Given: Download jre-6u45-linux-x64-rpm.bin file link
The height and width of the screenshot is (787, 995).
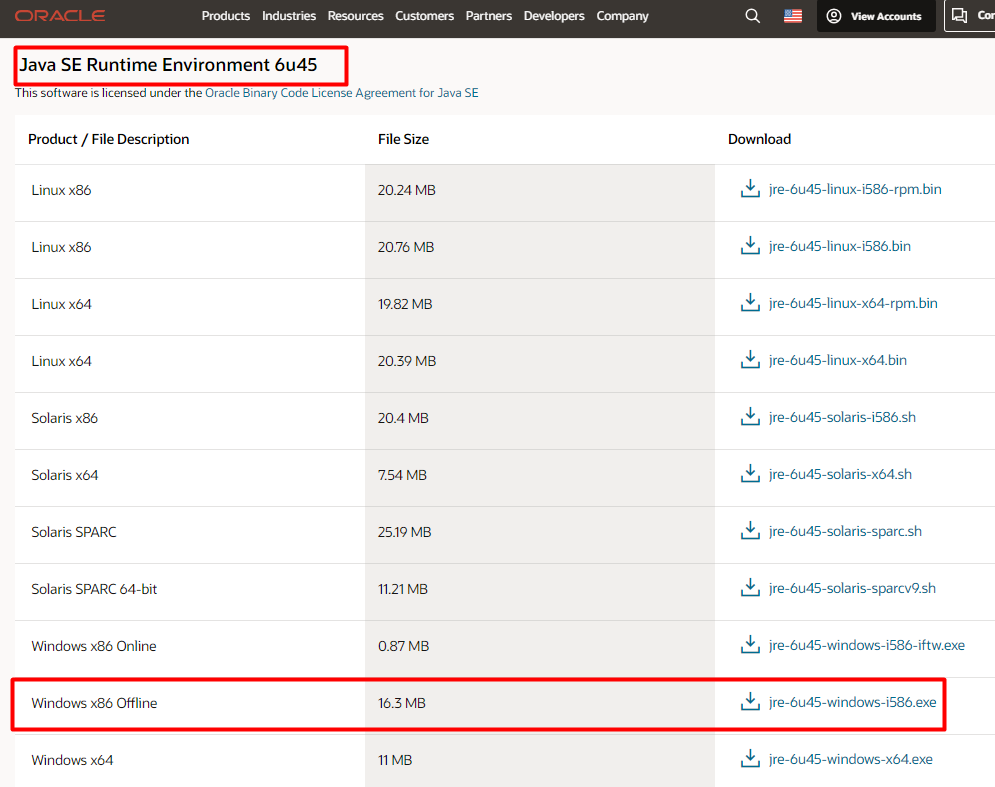Looking at the screenshot, I should tap(853, 303).
